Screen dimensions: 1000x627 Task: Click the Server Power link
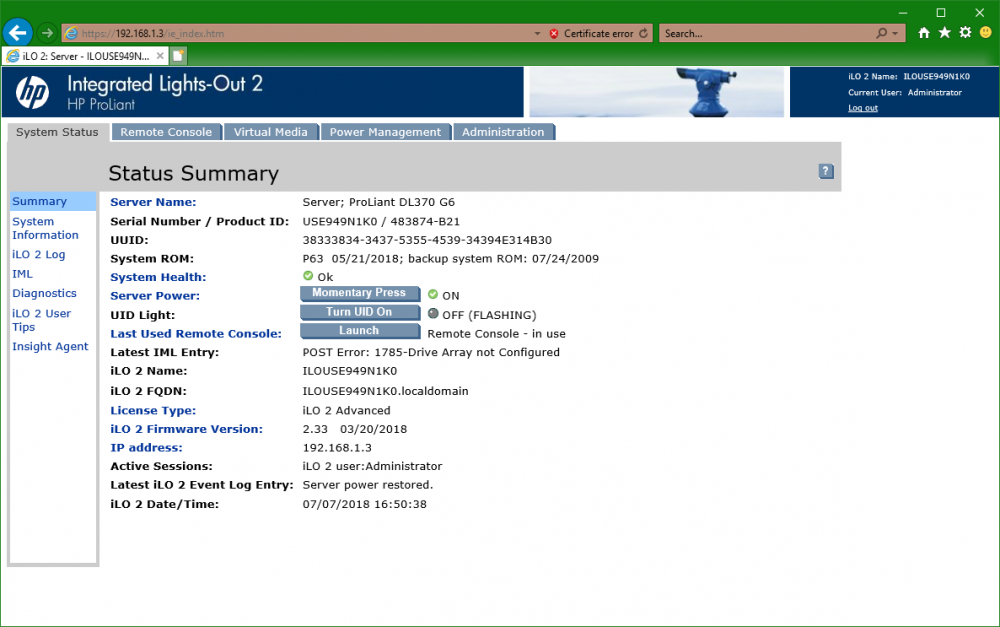[x=155, y=296]
